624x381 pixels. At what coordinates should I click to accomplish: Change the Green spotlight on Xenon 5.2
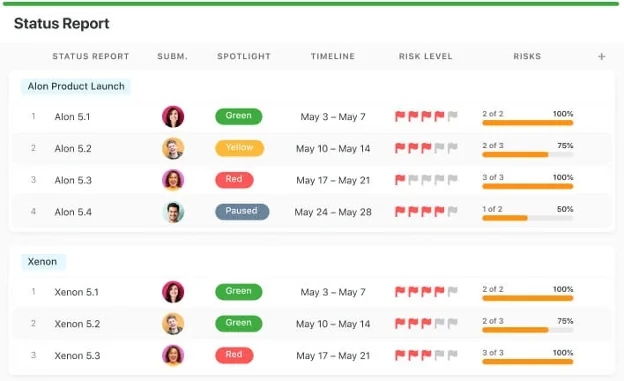click(x=239, y=324)
